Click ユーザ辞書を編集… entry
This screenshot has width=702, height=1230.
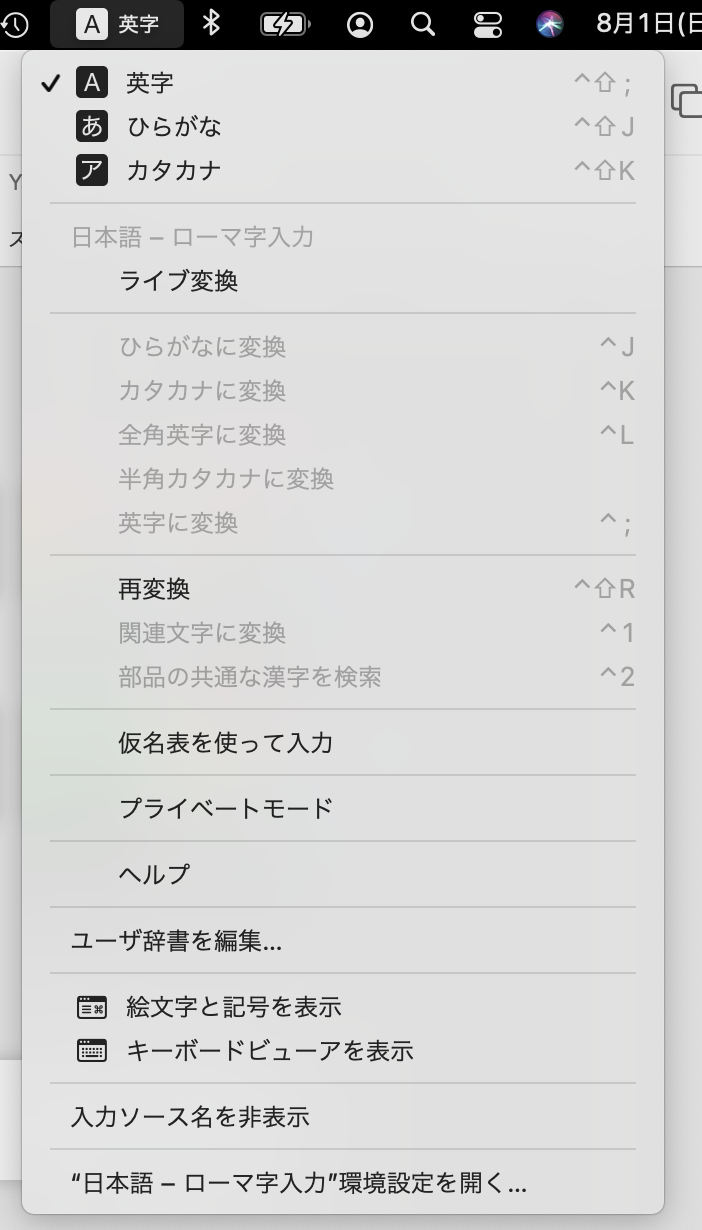tap(176, 941)
